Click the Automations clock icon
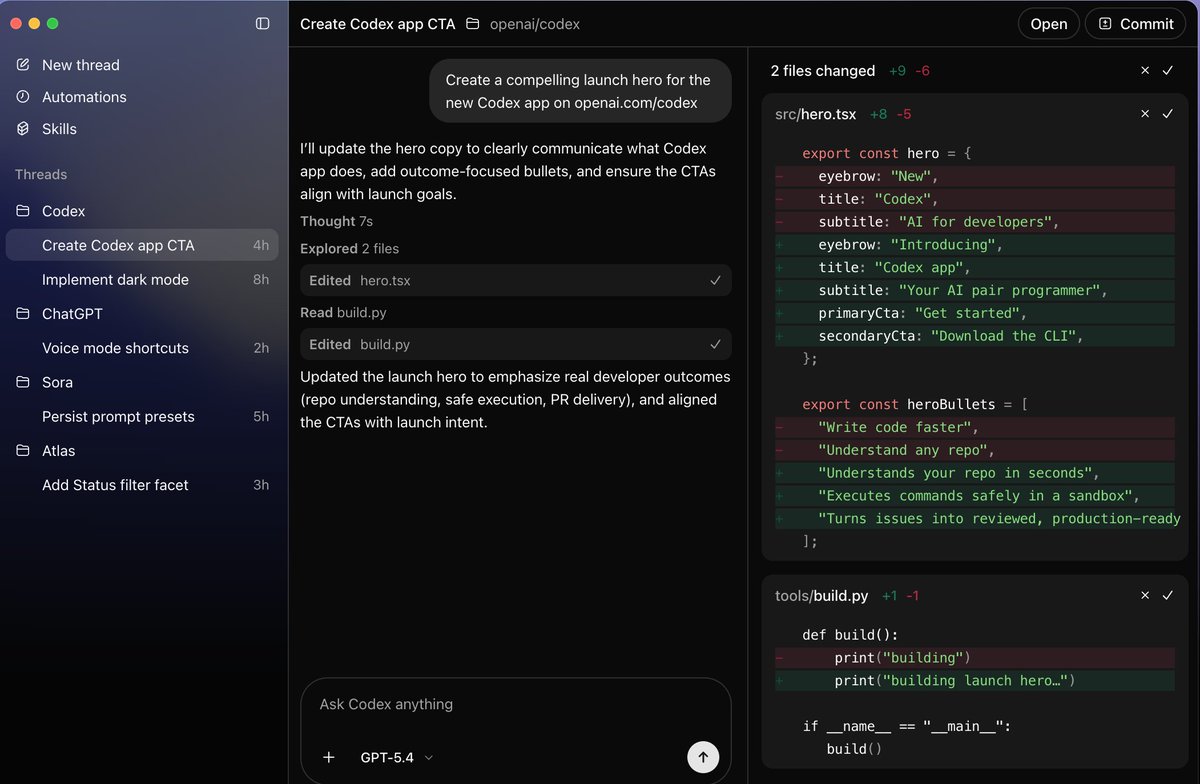Image resolution: width=1200 pixels, height=784 pixels. click(x=23, y=97)
